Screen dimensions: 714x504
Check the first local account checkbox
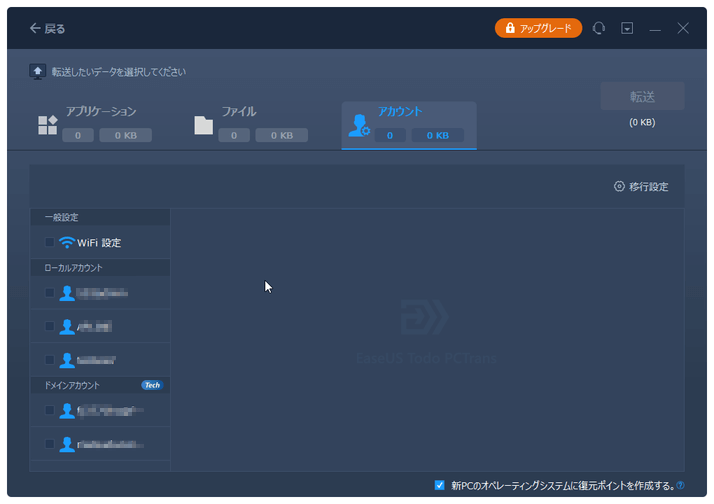click(x=50, y=293)
